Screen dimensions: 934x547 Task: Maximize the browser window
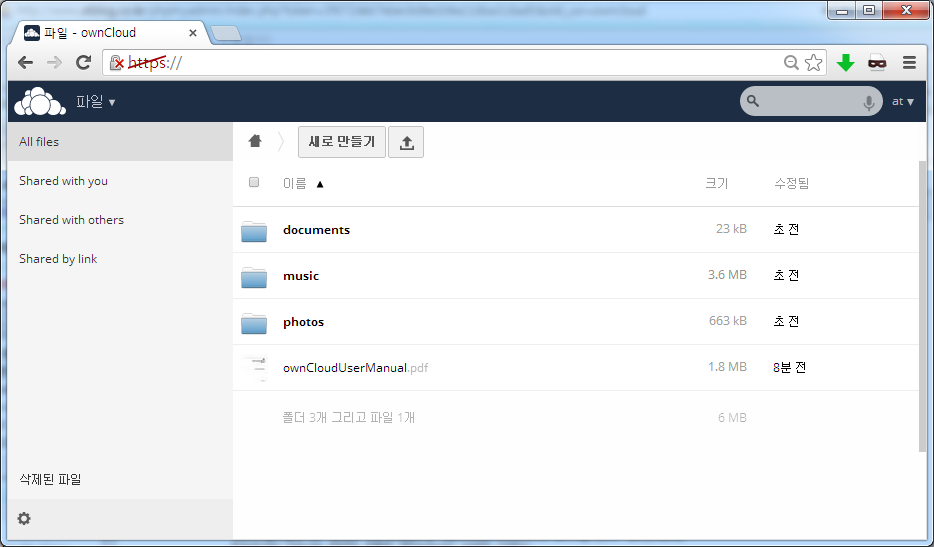(x=869, y=10)
